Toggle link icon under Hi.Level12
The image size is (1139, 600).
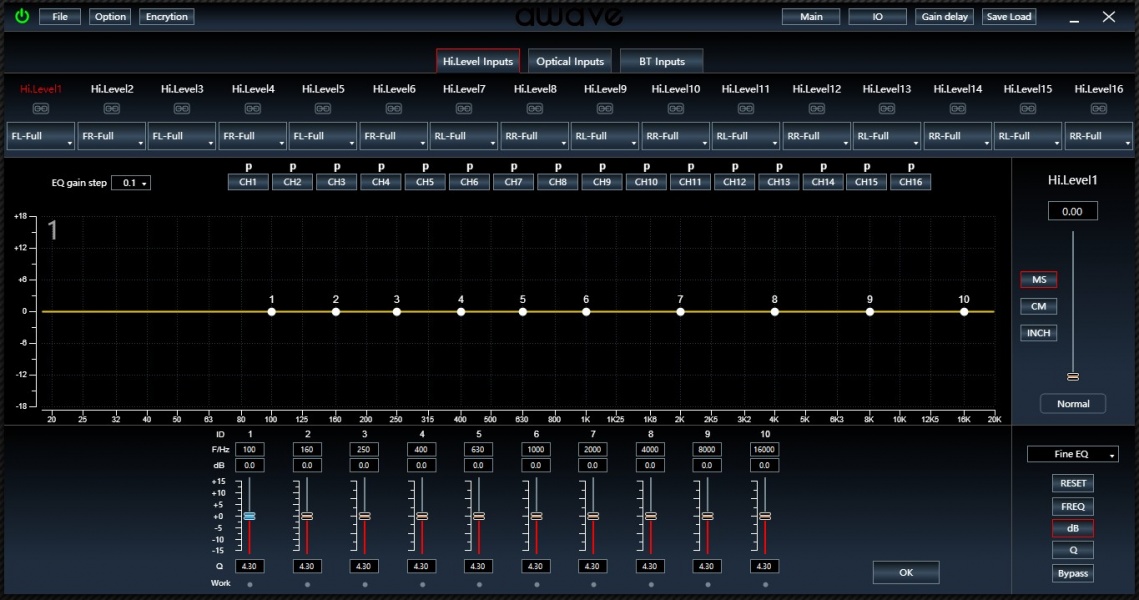click(x=816, y=109)
